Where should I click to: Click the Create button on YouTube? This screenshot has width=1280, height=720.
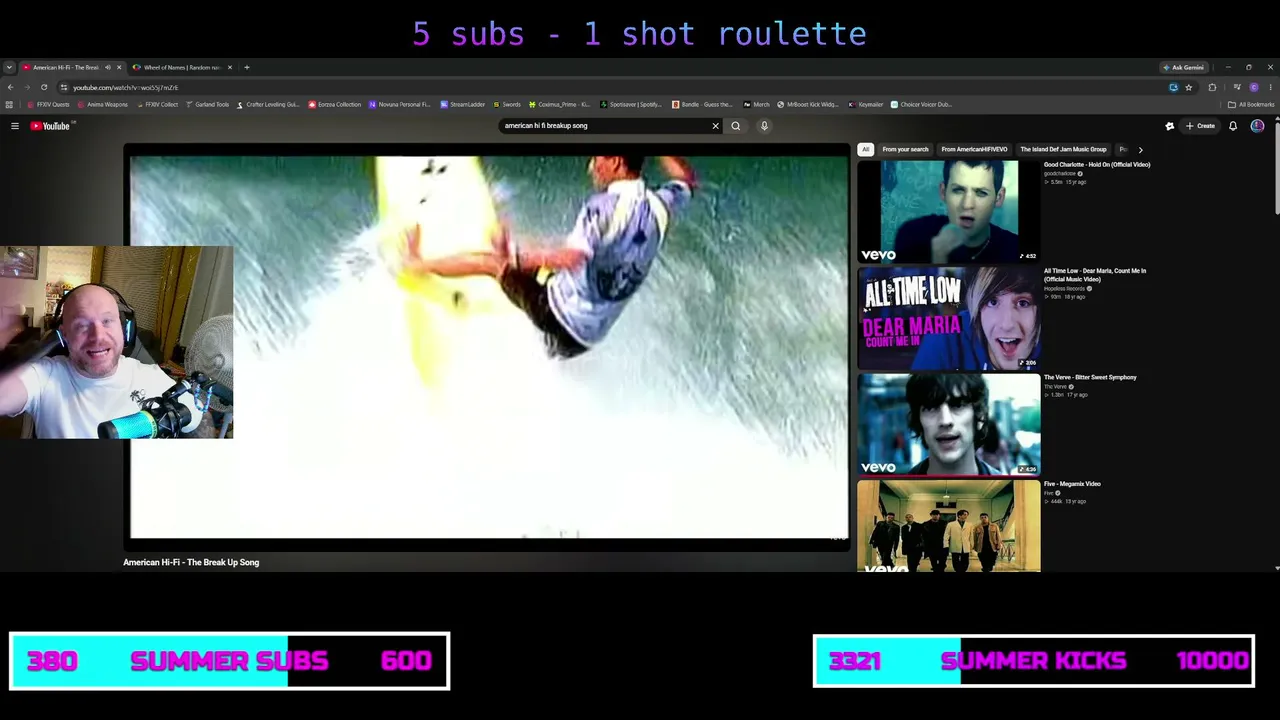tap(1200, 126)
